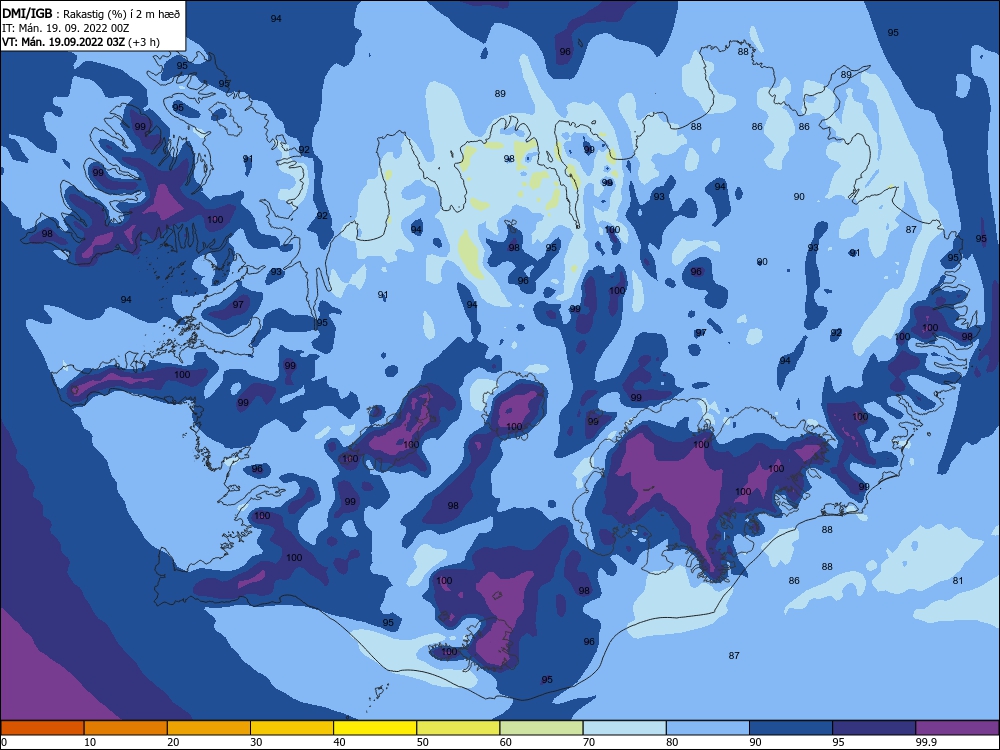Click the pale yellow 50–60 legend swatch
The height and width of the screenshot is (750, 1000).
tap(459, 728)
